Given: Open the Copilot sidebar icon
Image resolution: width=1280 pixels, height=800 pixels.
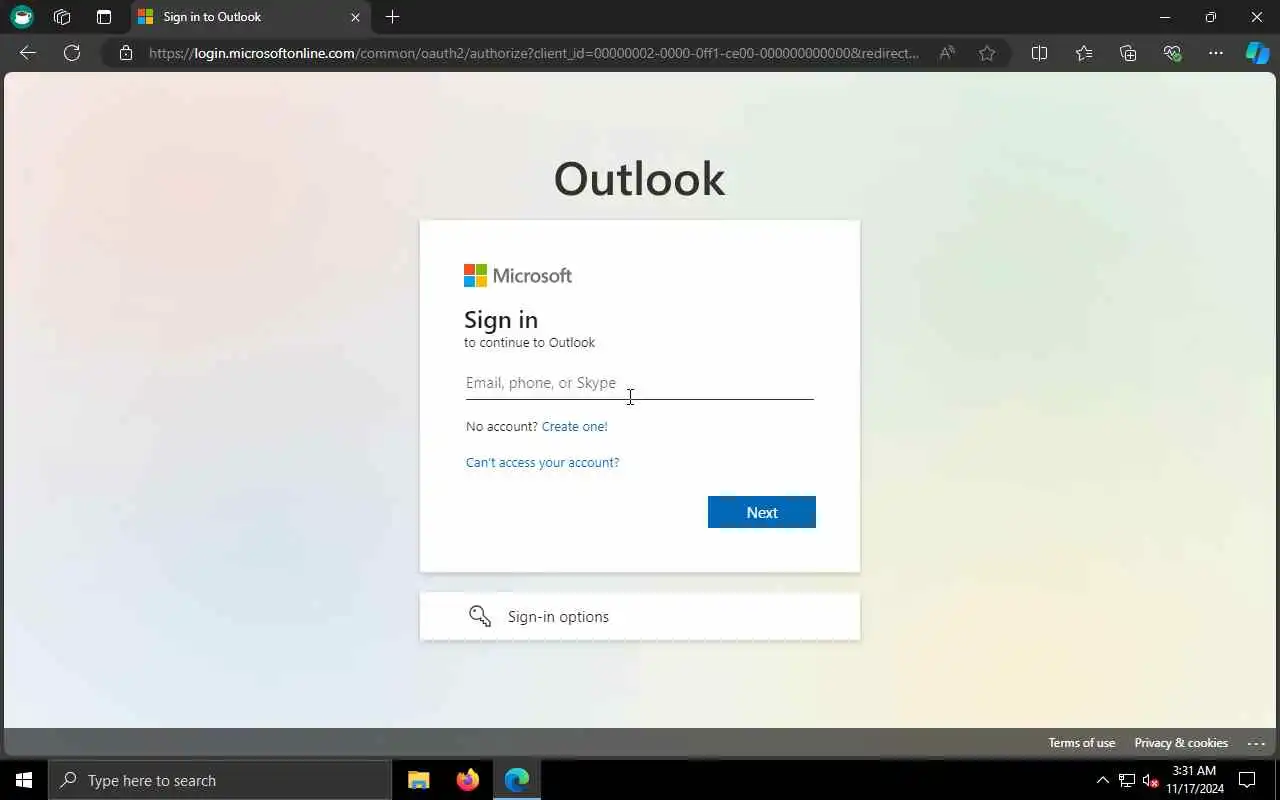Looking at the screenshot, I should [x=1257, y=53].
